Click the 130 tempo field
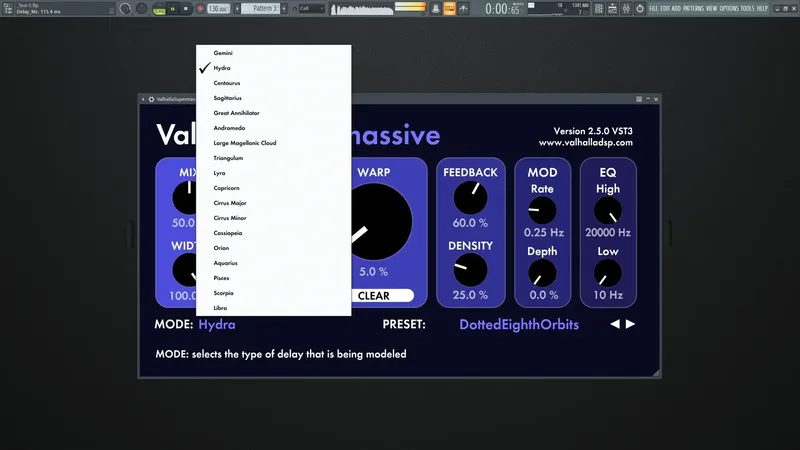 [x=218, y=9]
